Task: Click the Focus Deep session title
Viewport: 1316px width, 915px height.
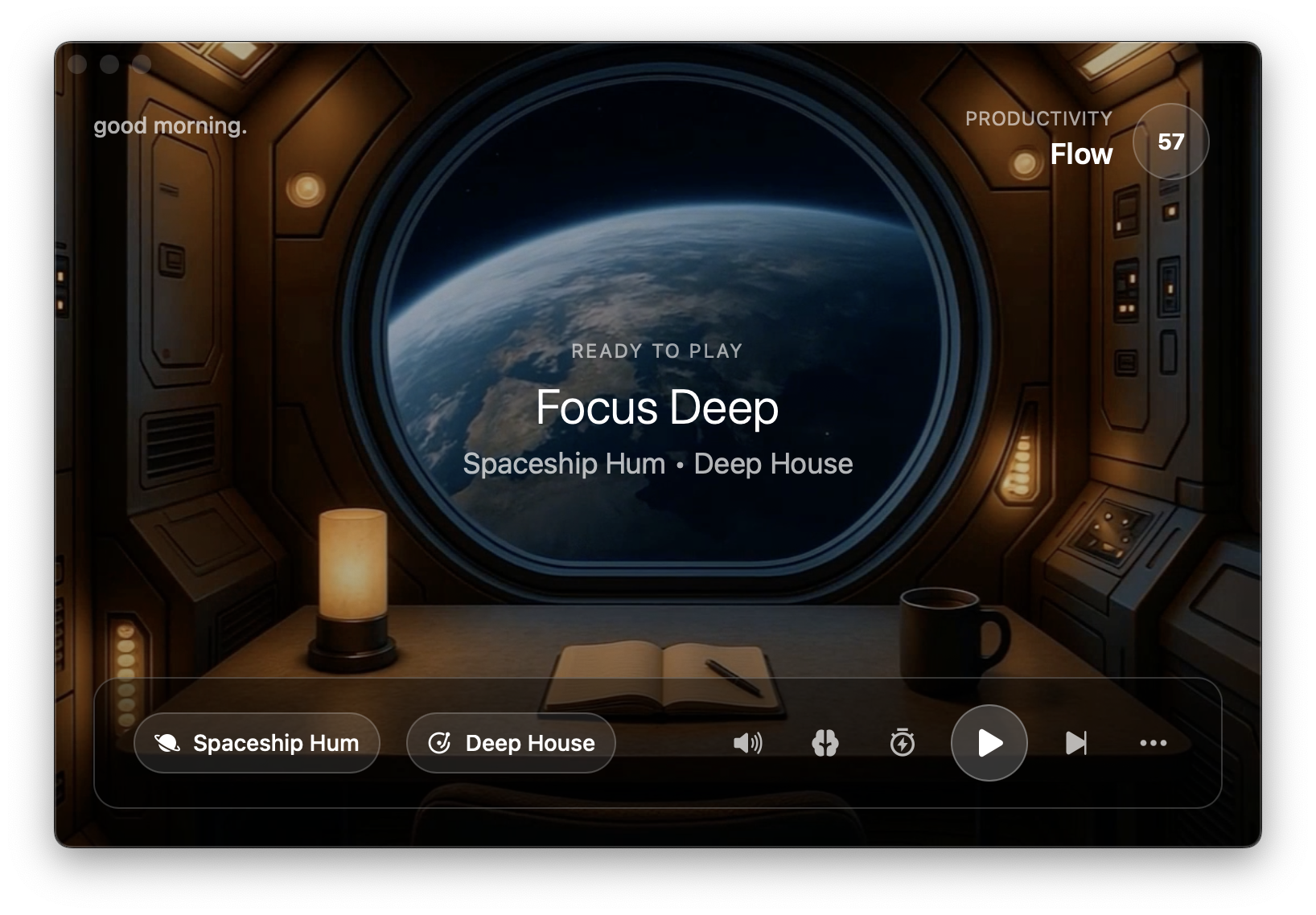Action: pos(657,408)
